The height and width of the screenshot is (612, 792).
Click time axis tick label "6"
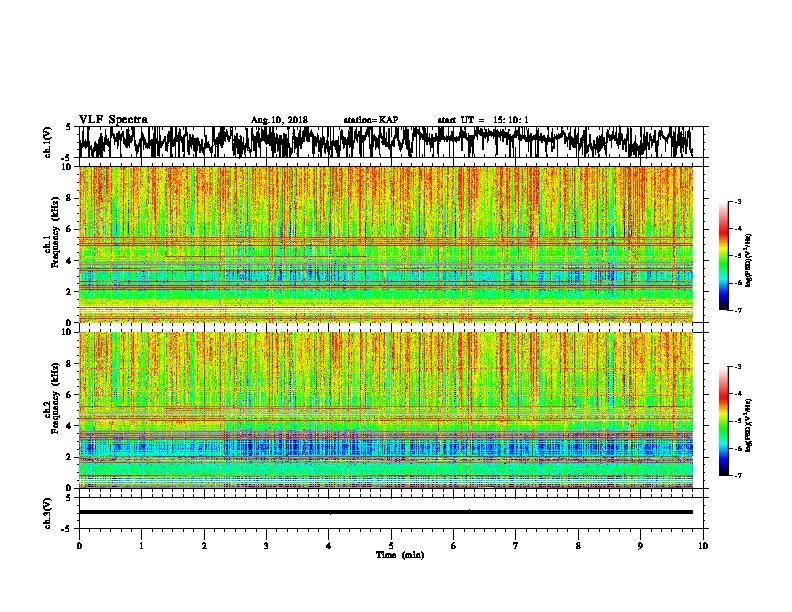[454, 546]
